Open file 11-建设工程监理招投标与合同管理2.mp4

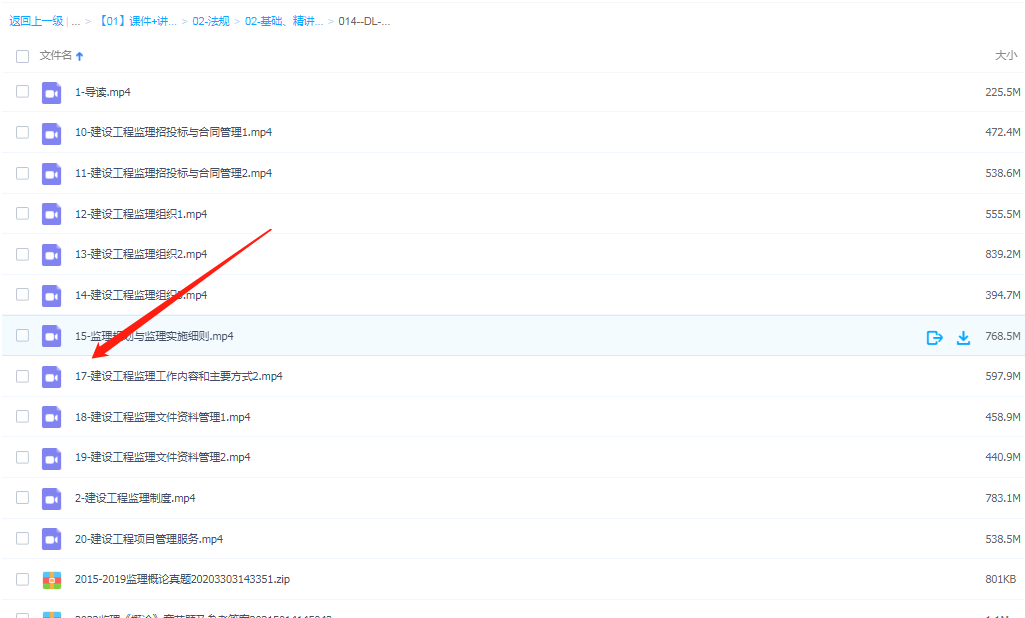tap(173, 173)
